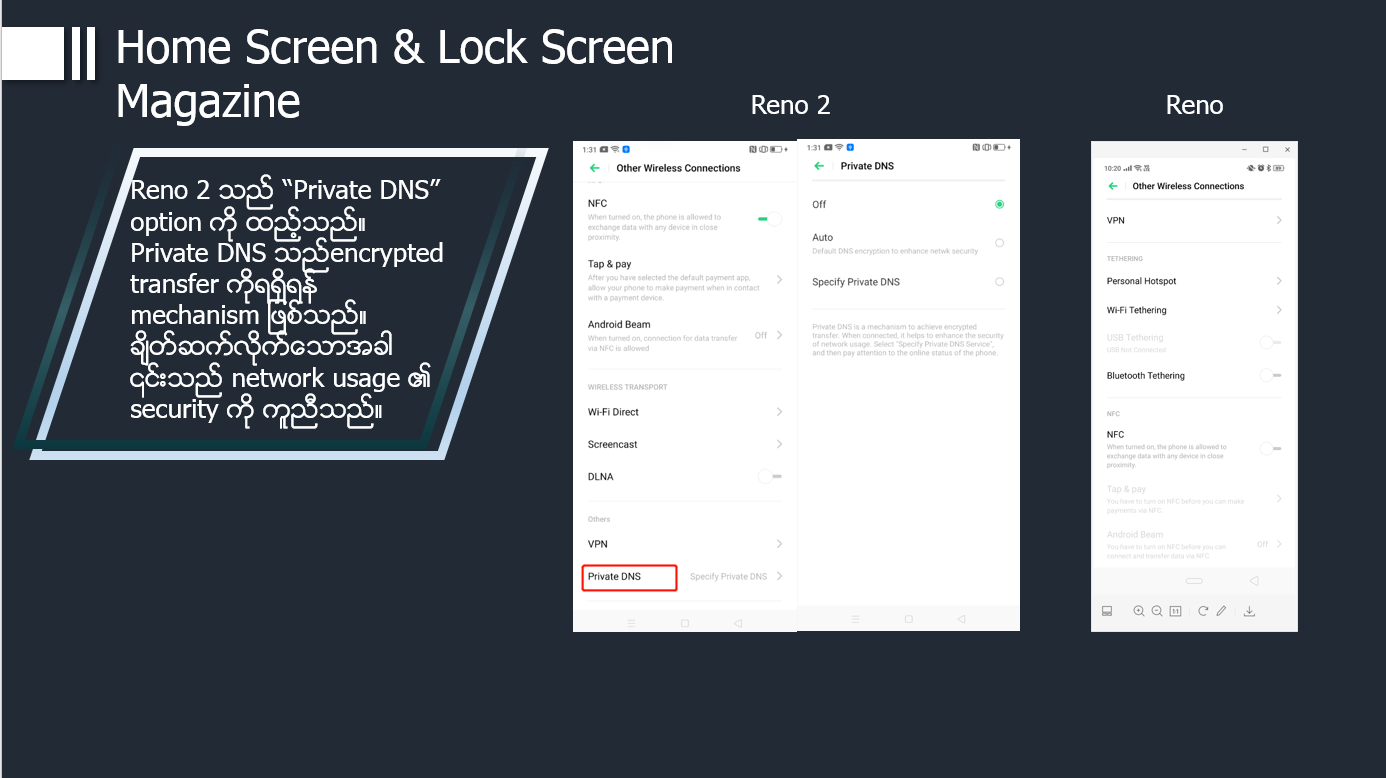Toggle the green enabled NFC switch
1386x778 pixels.
click(x=770, y=217)
